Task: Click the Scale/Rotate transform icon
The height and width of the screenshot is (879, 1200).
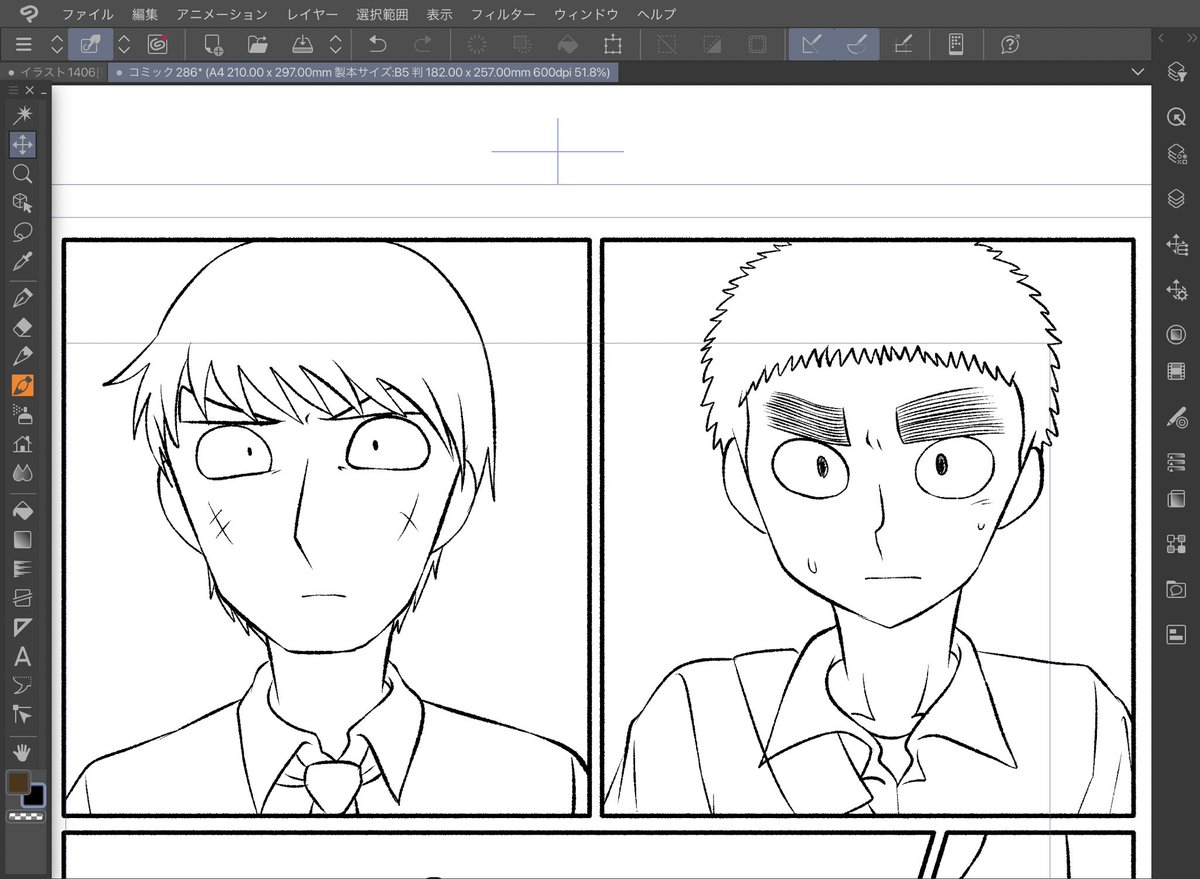Action: point(612,44)
